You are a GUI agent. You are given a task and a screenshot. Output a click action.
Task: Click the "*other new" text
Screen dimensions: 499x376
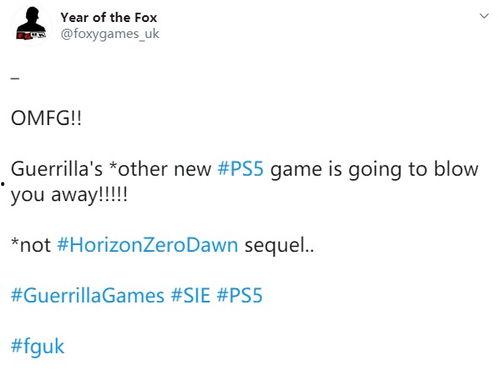tap(160, 169)
